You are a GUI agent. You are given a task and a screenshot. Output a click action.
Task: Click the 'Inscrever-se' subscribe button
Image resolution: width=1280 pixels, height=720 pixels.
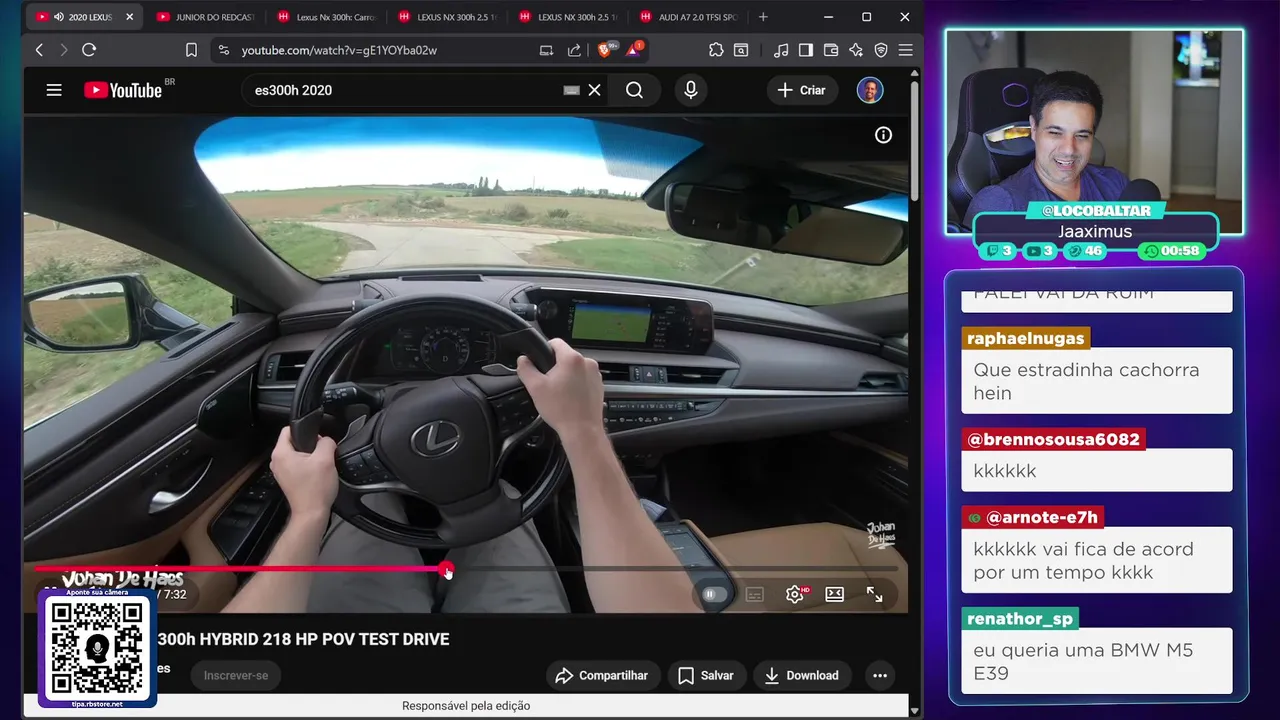236,676
